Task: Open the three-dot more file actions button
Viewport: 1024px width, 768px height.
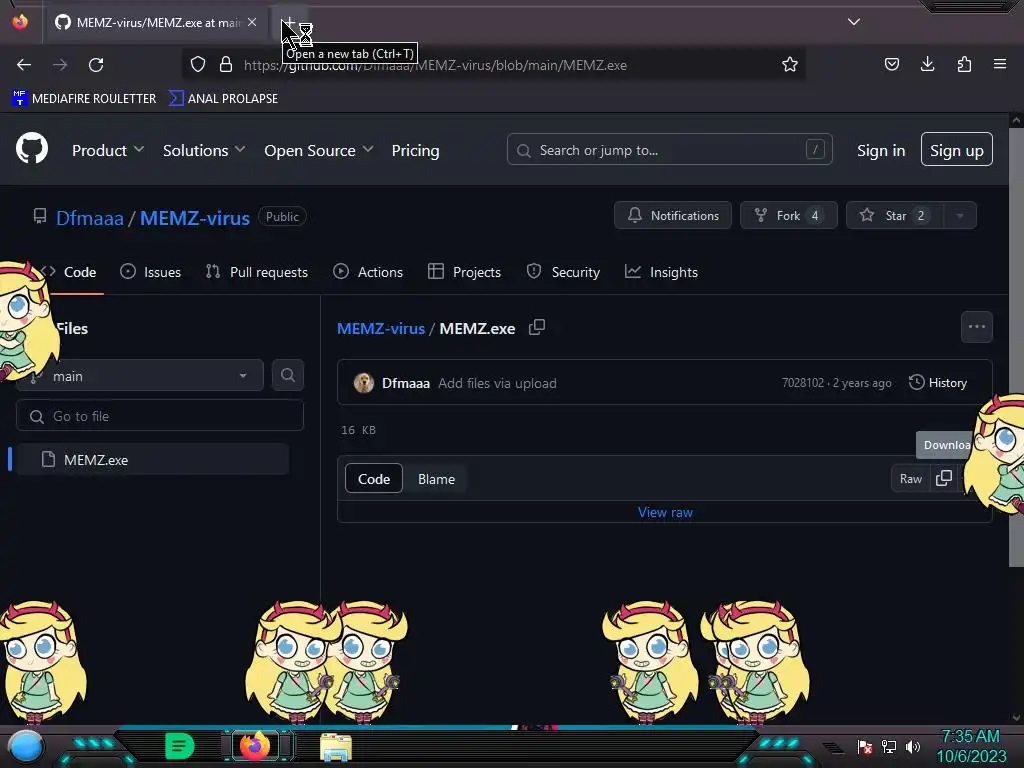Action: point(976,327)
